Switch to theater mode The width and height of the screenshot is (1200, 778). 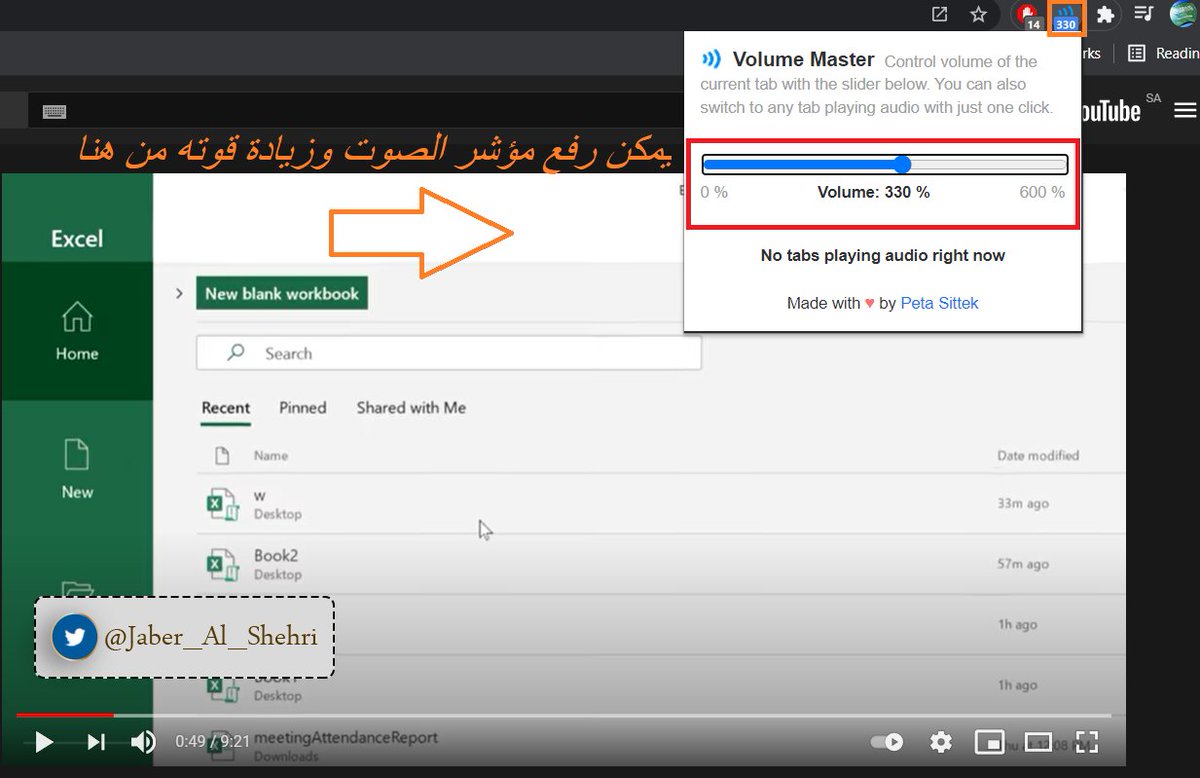pyautogui.click(x=1039, y=742)
